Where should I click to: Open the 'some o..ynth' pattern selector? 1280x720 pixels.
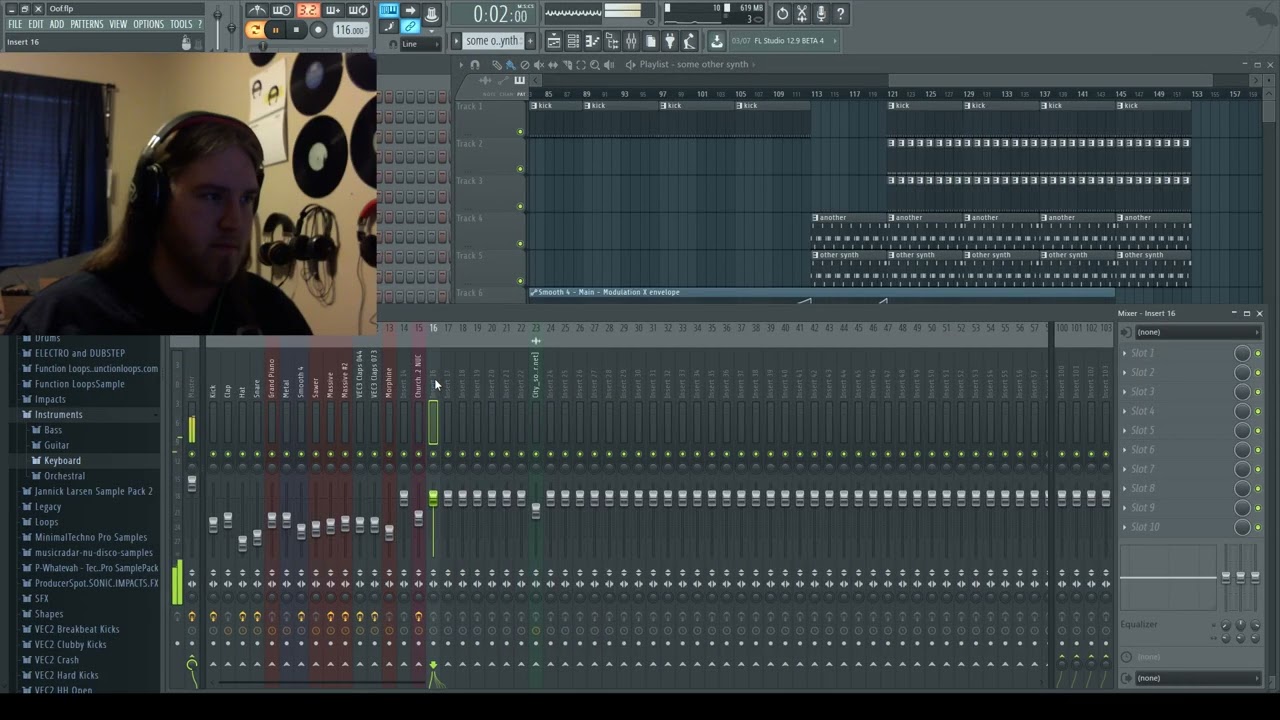pos(492,41)
